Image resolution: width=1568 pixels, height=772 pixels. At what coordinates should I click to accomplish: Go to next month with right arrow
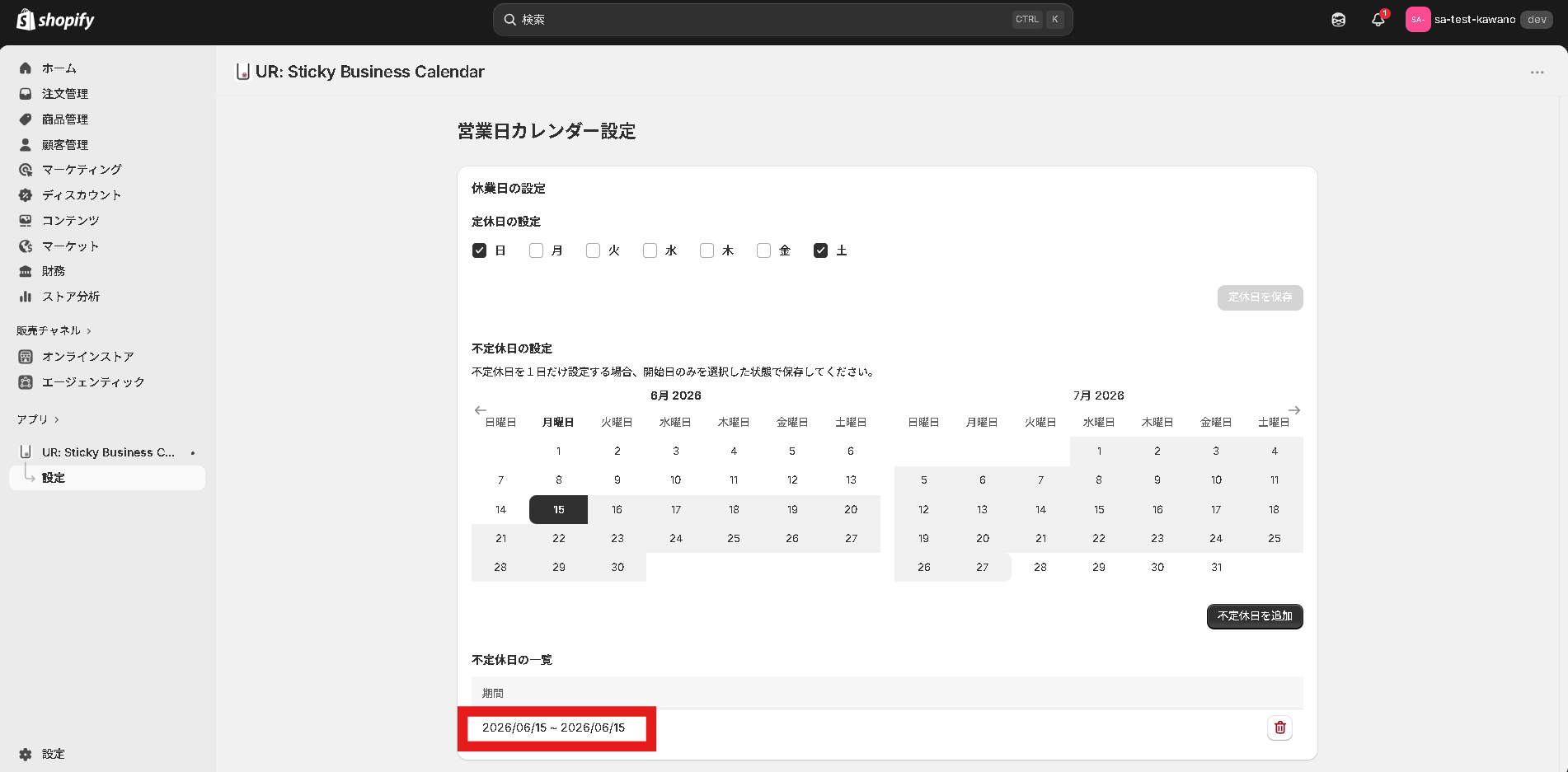[1294, 410]
